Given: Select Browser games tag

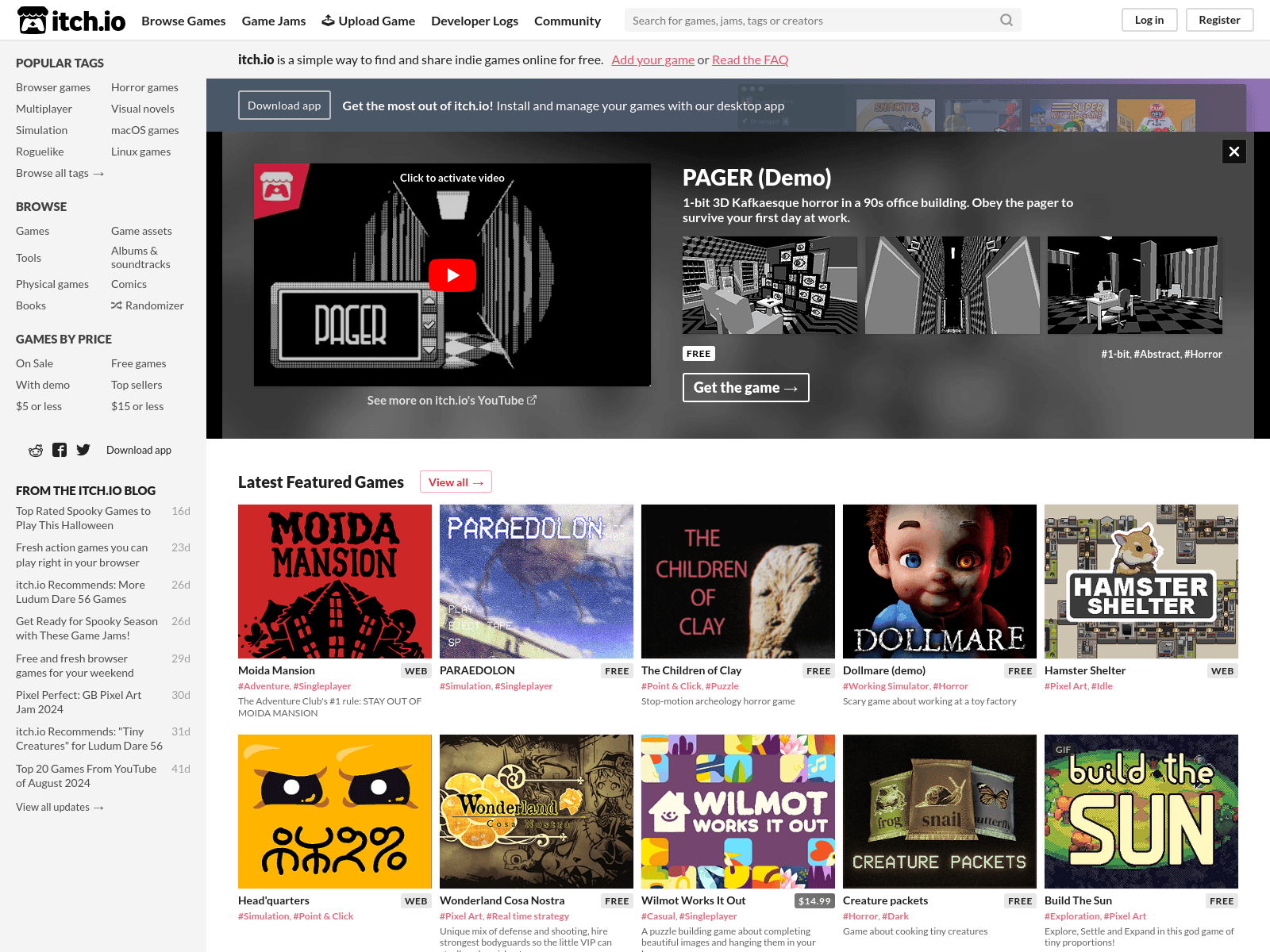Looking at the screenshot, I should click(53, 87).
